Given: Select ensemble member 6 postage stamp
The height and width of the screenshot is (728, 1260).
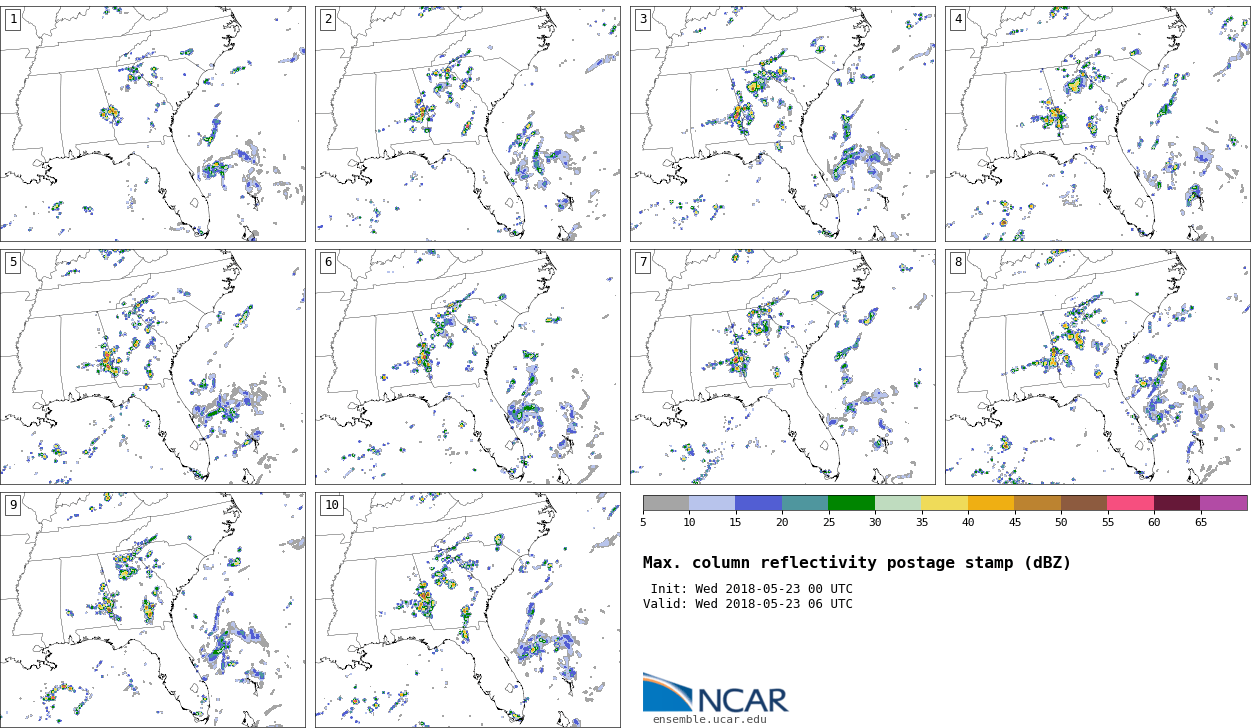Looking at the screenshot, I should coord(467,367).
